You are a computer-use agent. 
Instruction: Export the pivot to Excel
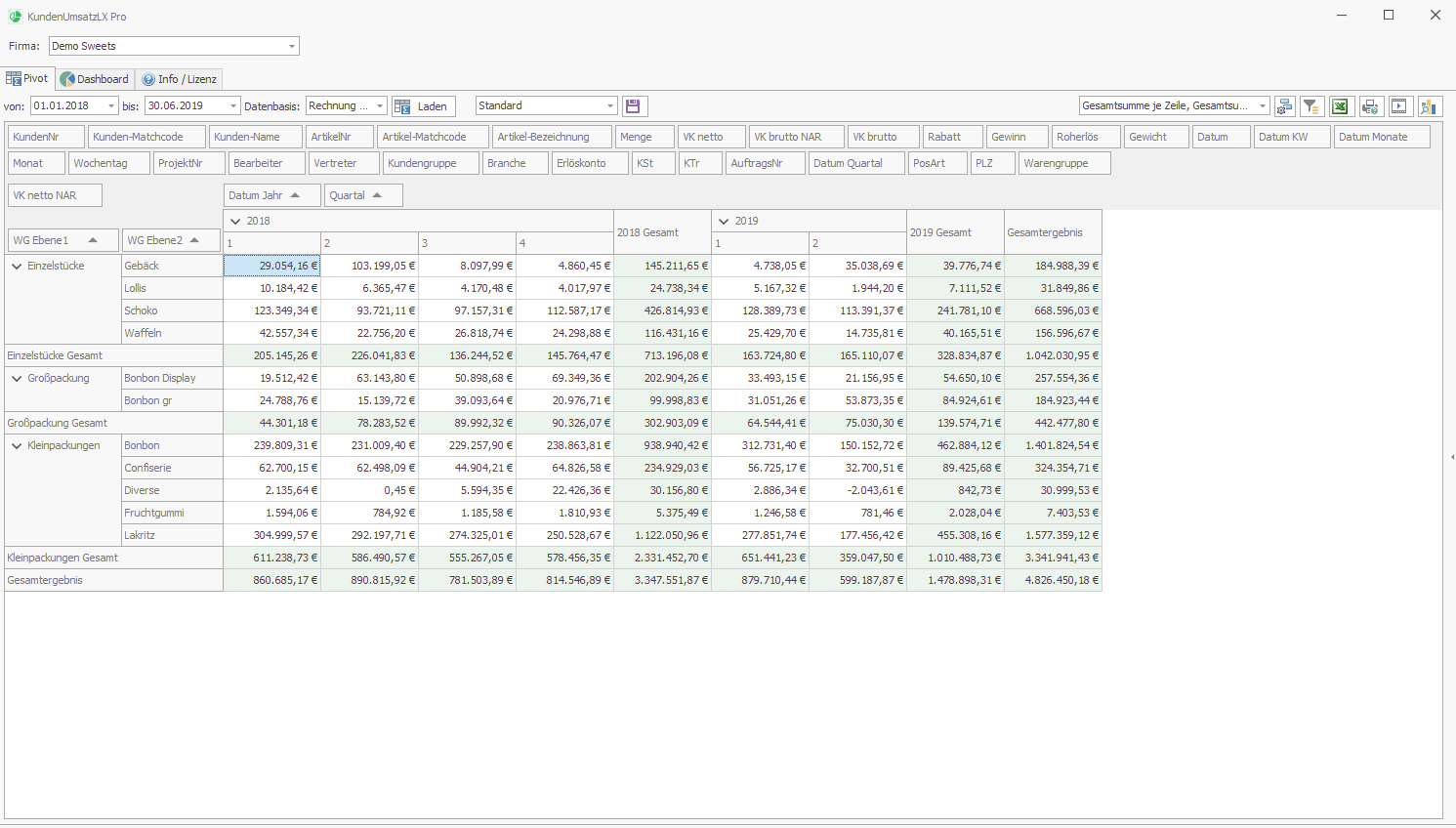(x=1340, y=106)
